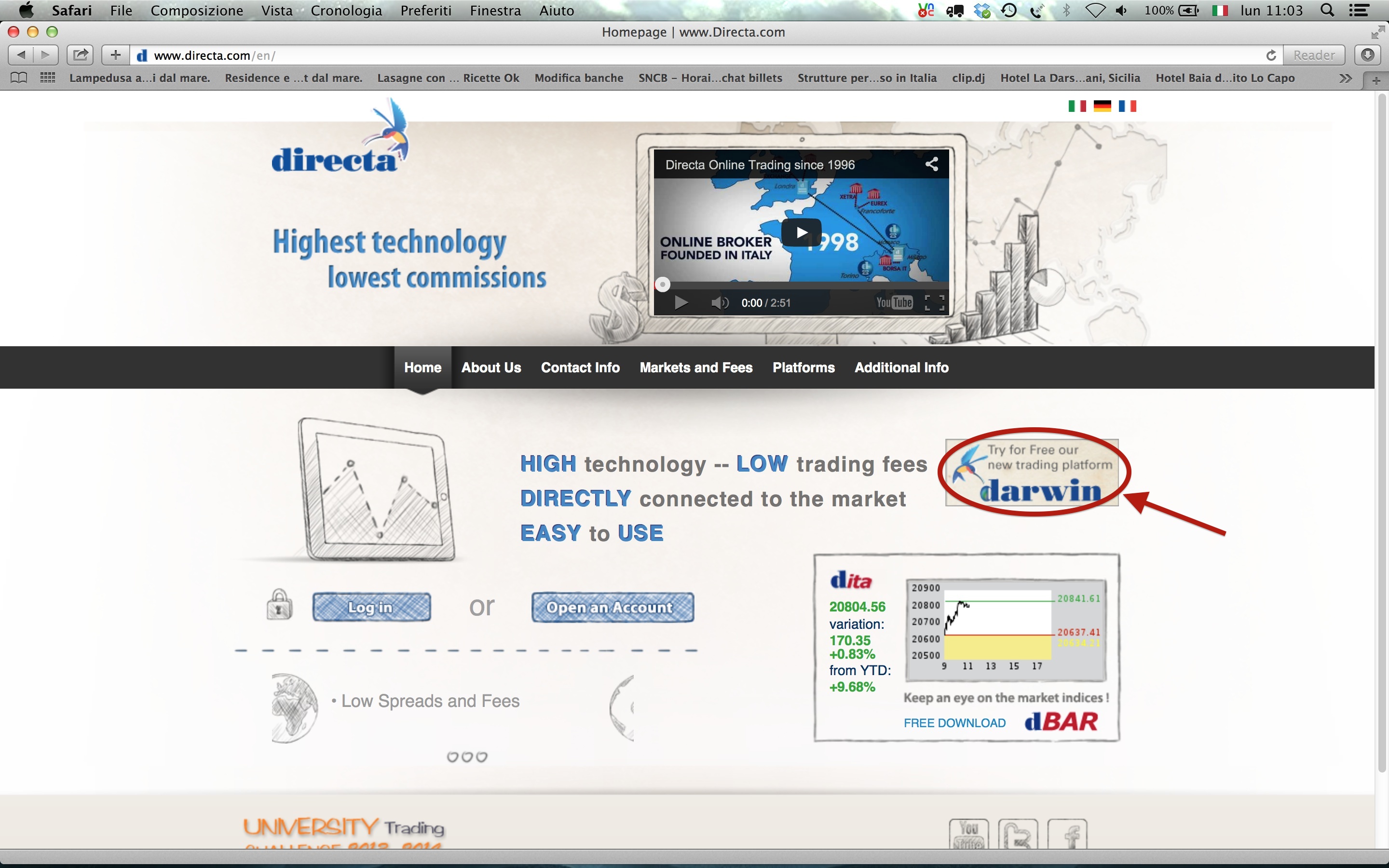Go back with Safari's back arrow
This screenshot has height=868, width=1389.
(21, 55)
